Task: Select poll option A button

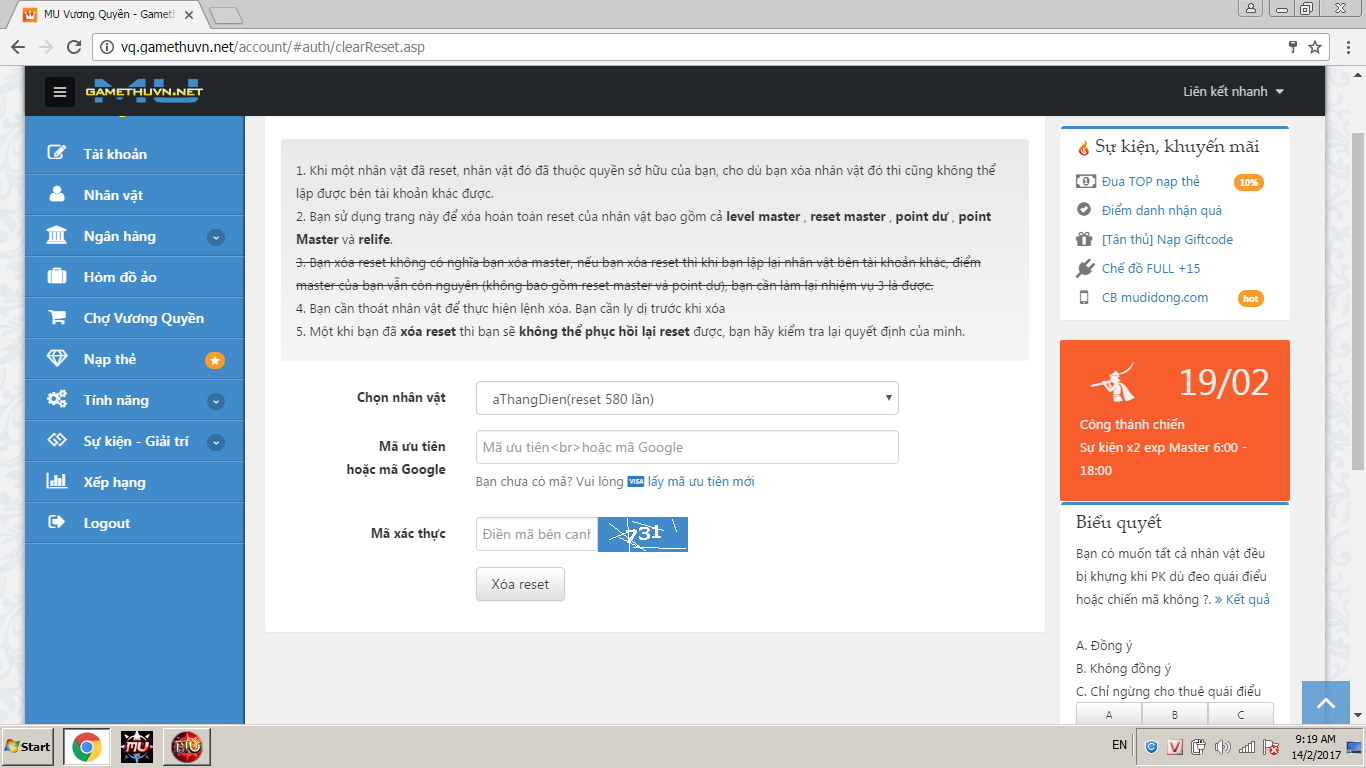Action: point(1108,714)
